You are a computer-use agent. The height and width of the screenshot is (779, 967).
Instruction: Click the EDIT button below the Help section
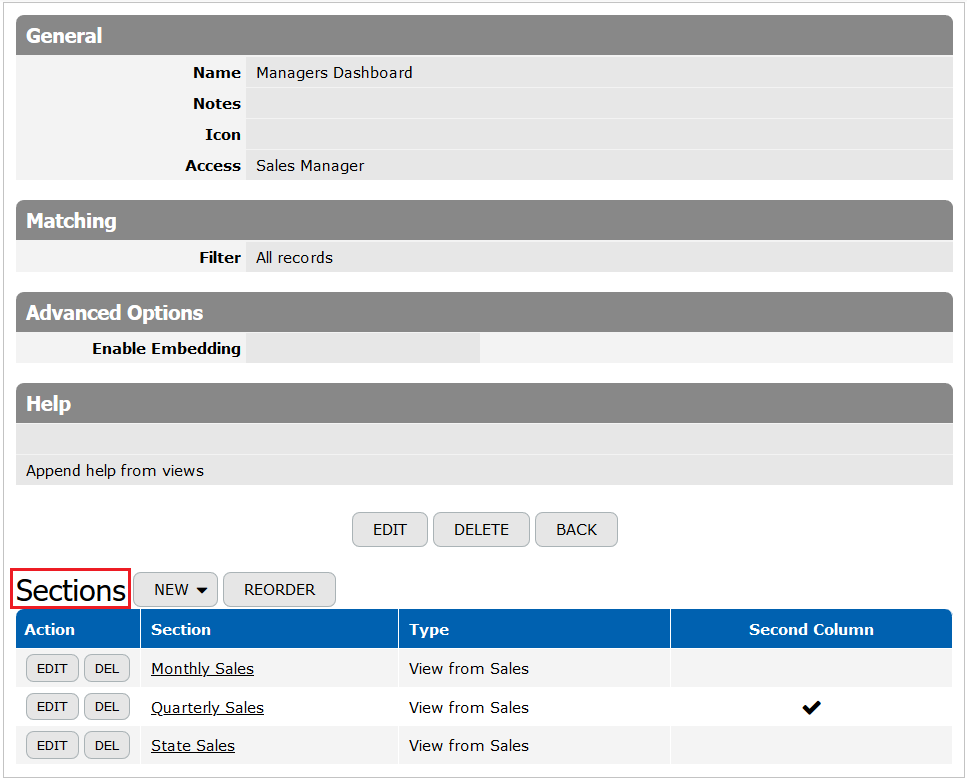390,529
